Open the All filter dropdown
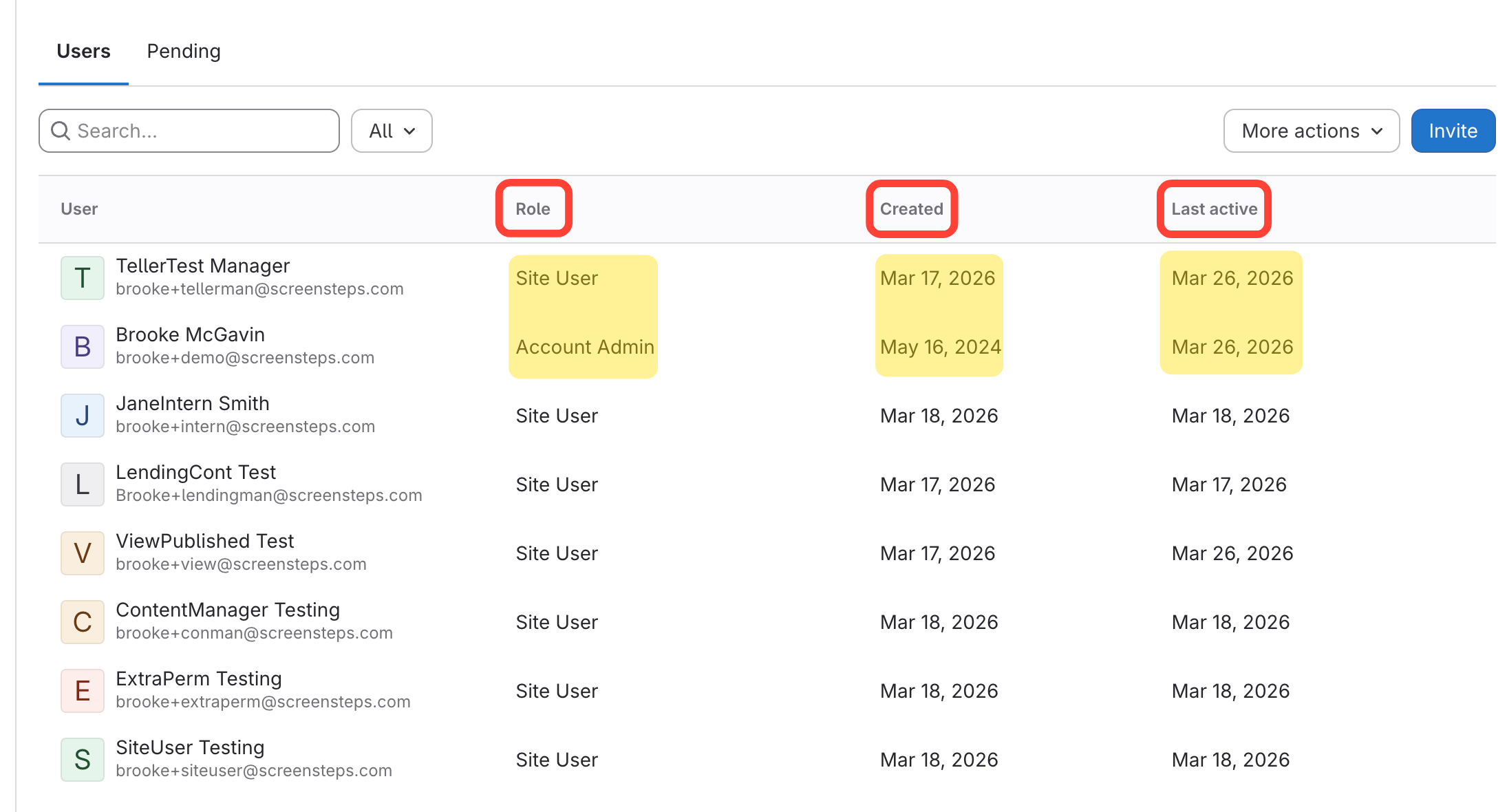1507x812 pixels. click(392, 131)
